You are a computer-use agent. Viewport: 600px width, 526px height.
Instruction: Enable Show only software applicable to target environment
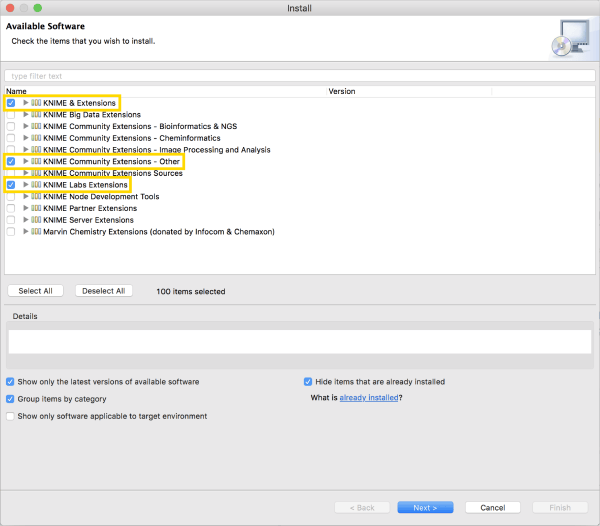click(10, 416)
